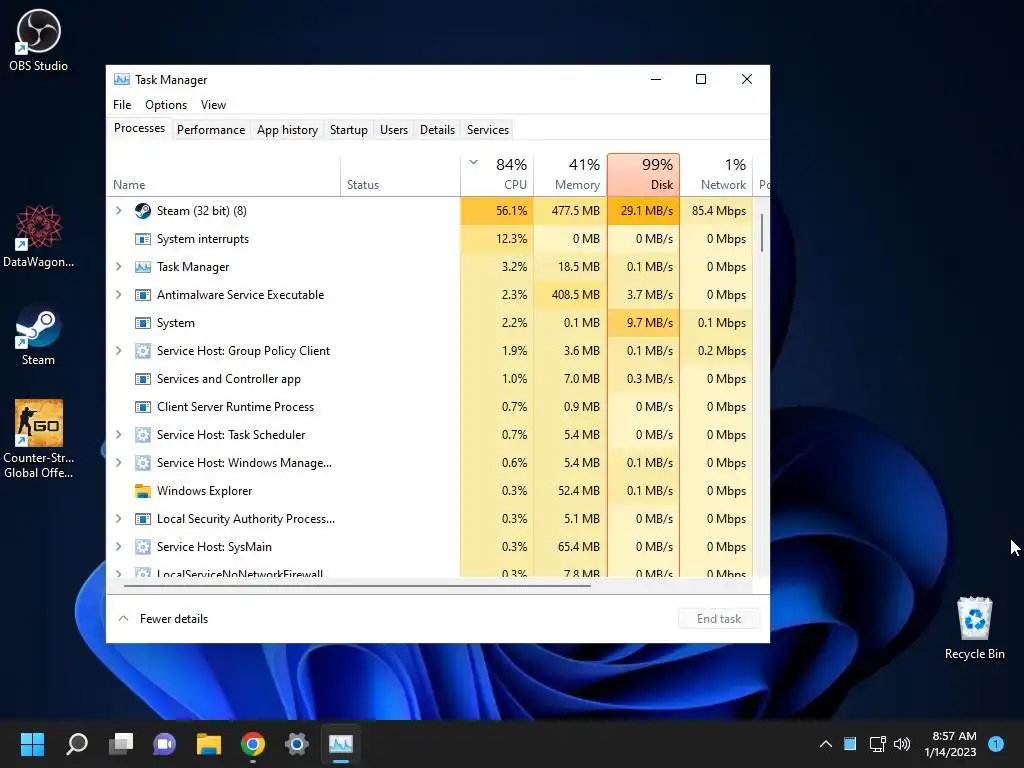Viewport: 1024px width, 768px height.
Task: Open the Options menu
Action: click(166, 105)
